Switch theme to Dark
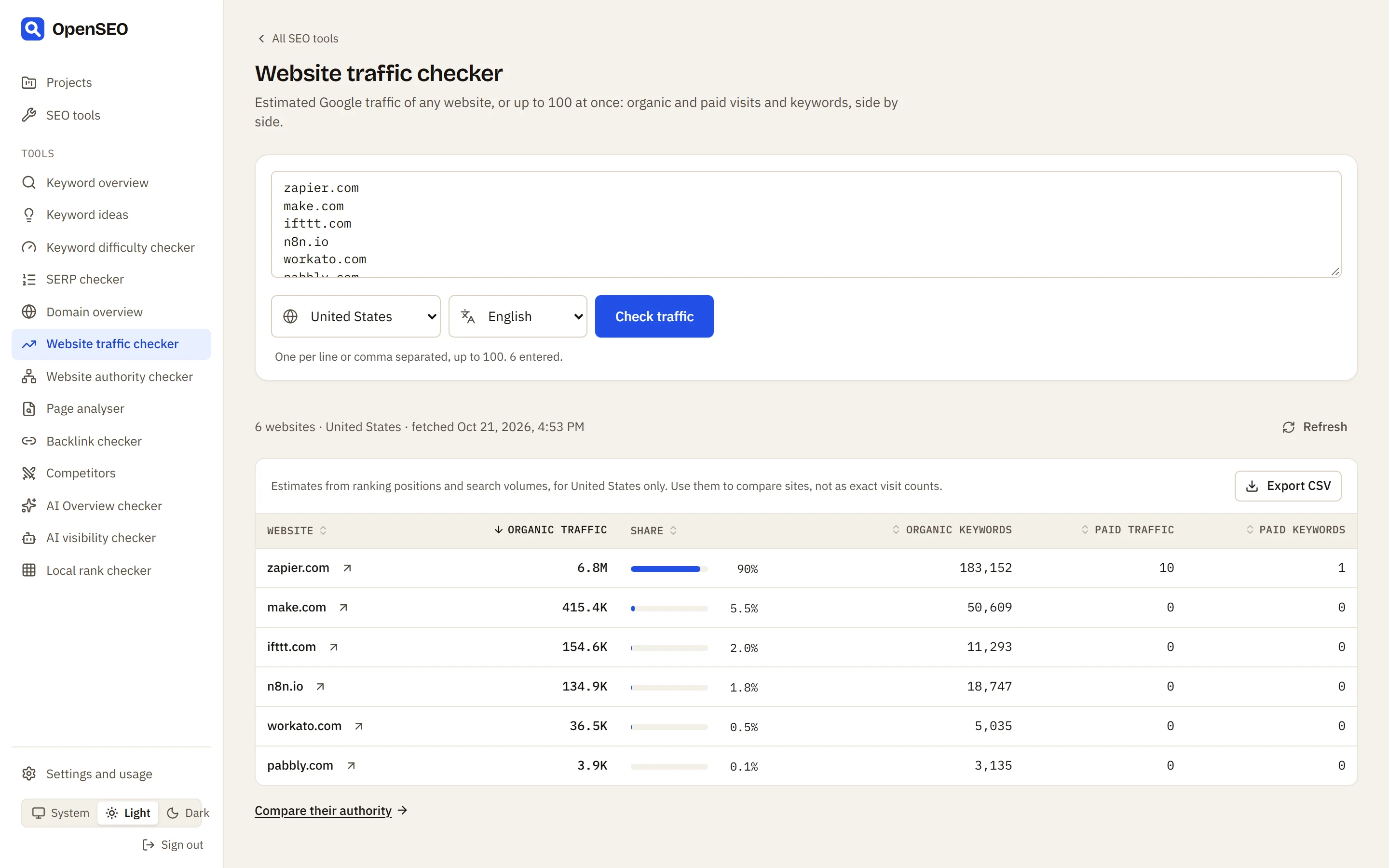The width and height of the screenshot is (1389, 868). click(x=188, y=813)
